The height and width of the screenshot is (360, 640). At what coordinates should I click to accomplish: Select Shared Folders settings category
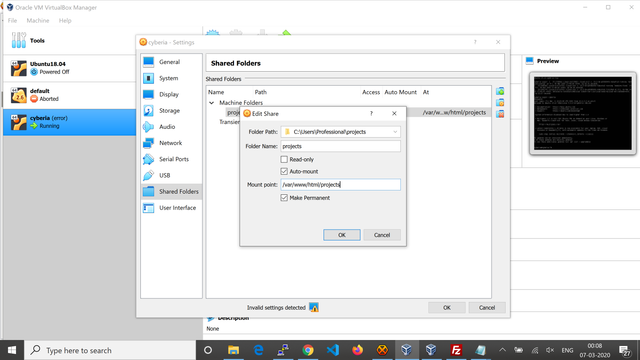[x=171, y=191]
